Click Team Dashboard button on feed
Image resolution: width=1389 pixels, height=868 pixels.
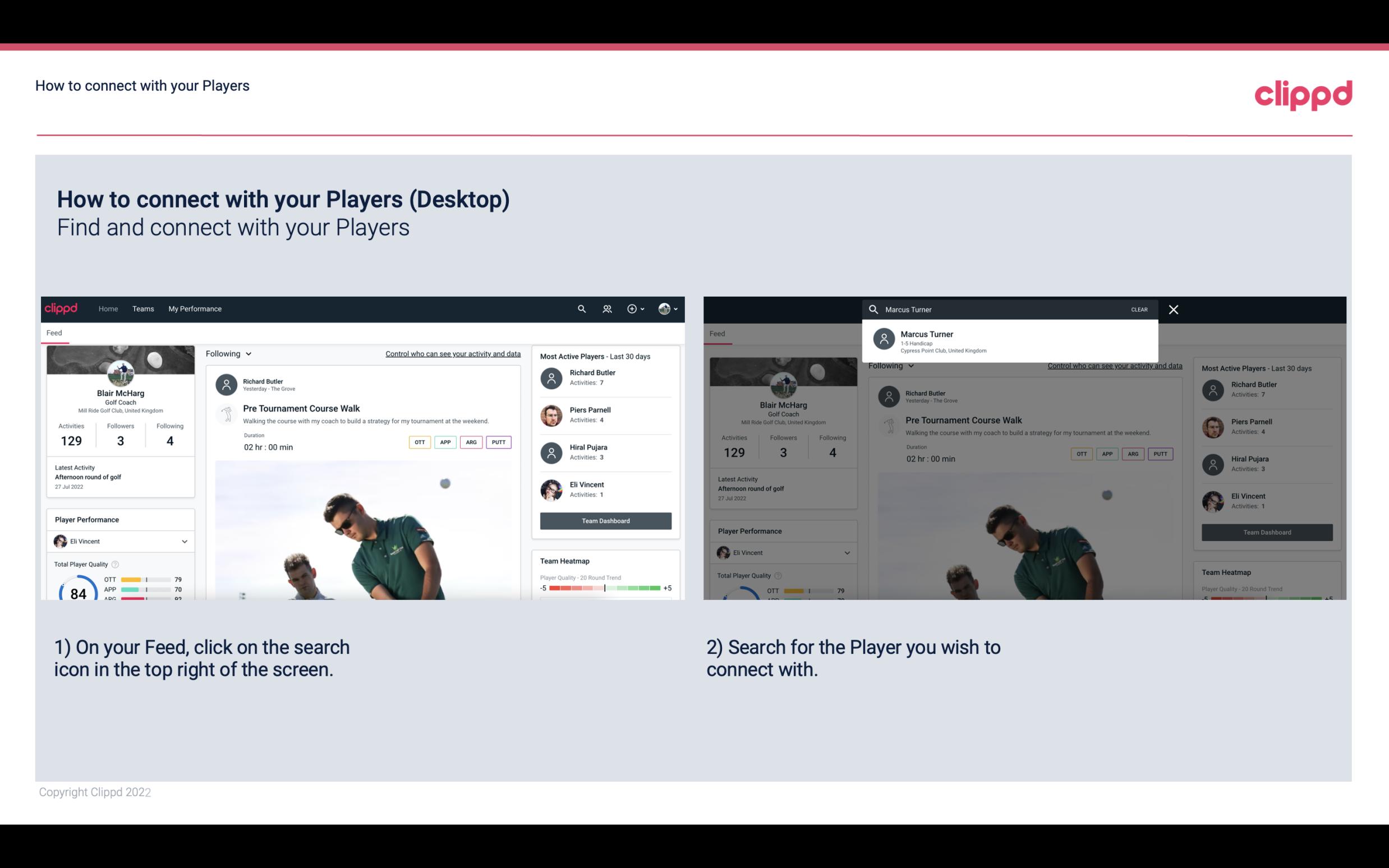click(x=604, y=520)
